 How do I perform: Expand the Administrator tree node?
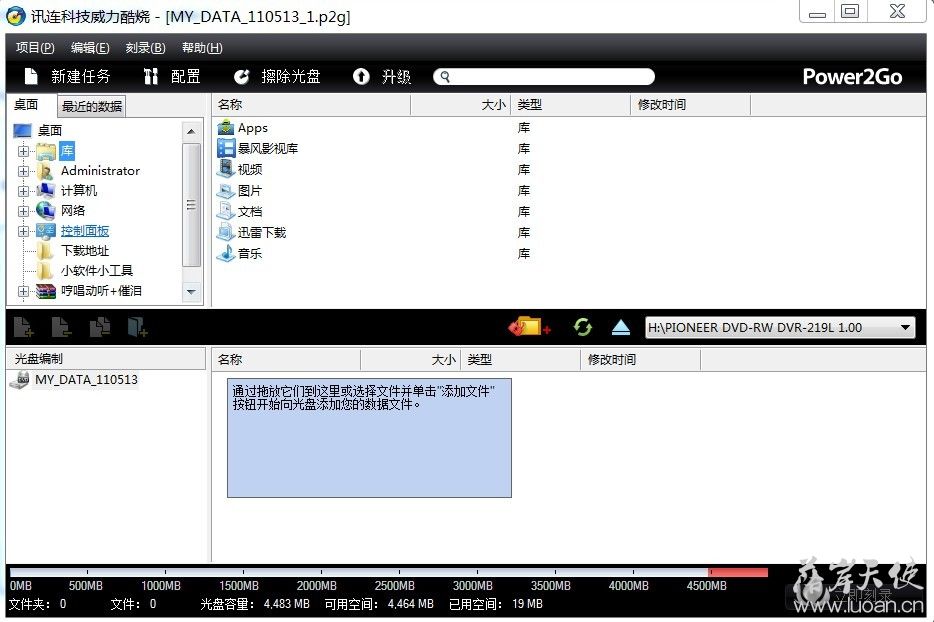(x=23, y=172)
